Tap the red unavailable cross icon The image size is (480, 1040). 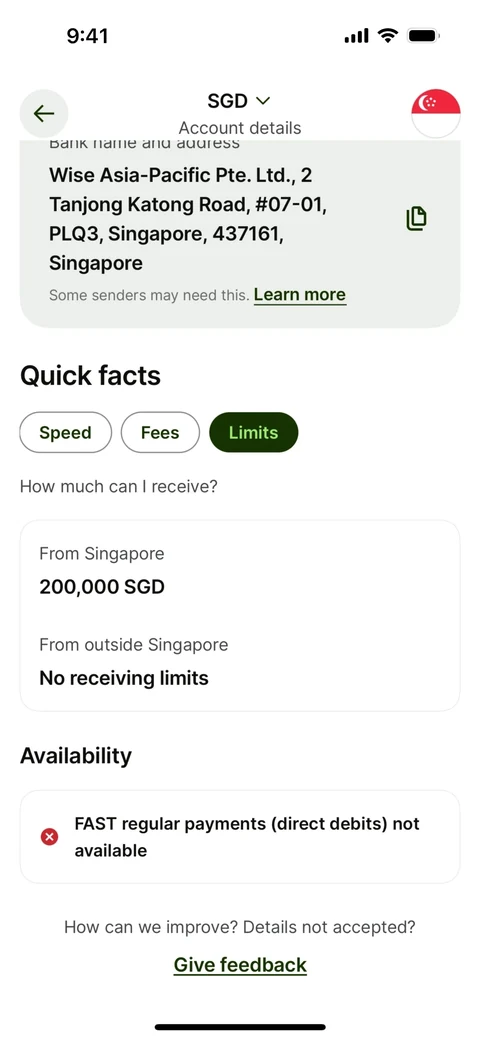click(50, 837)
